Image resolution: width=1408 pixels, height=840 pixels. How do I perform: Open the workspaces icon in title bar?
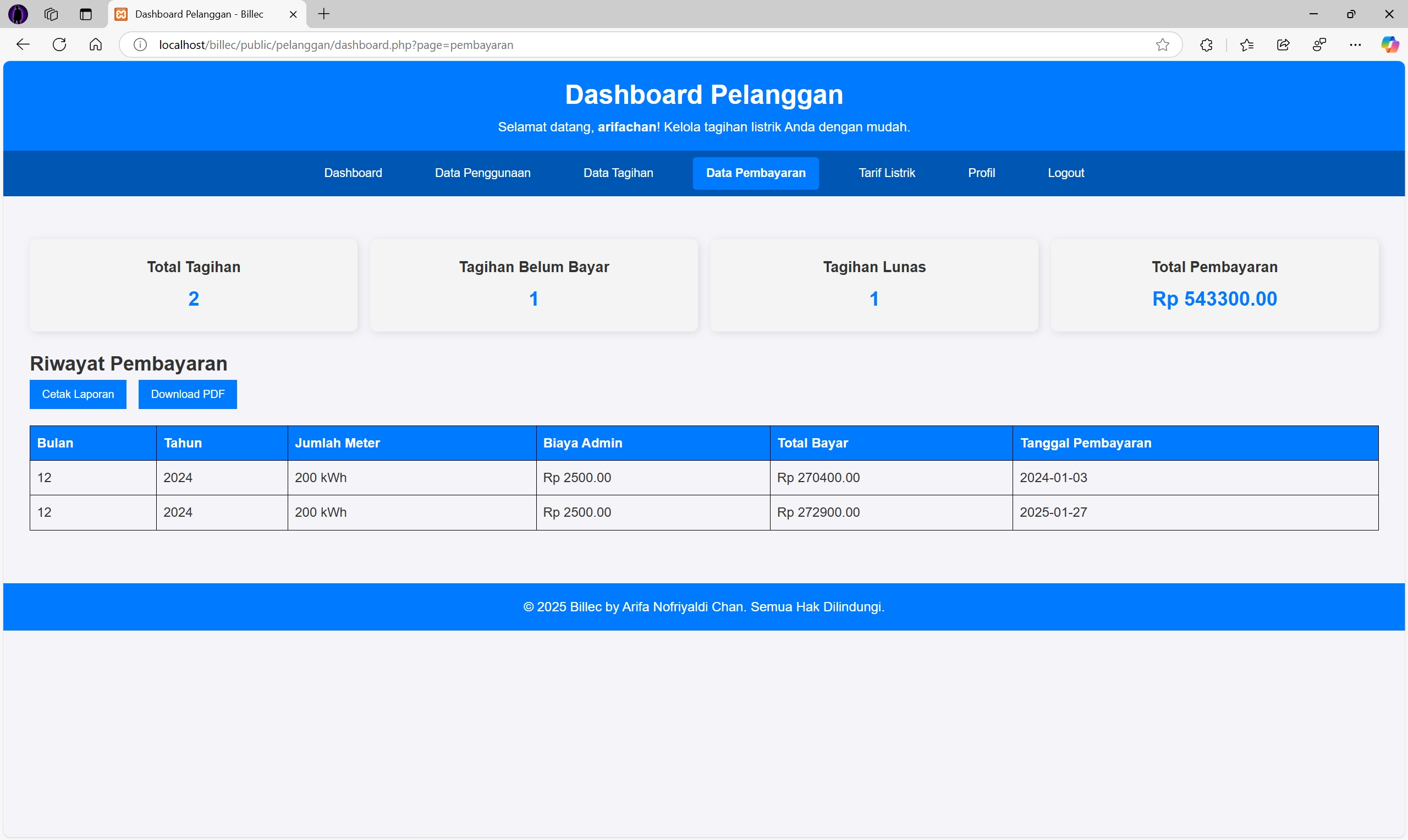click(51, 14)
